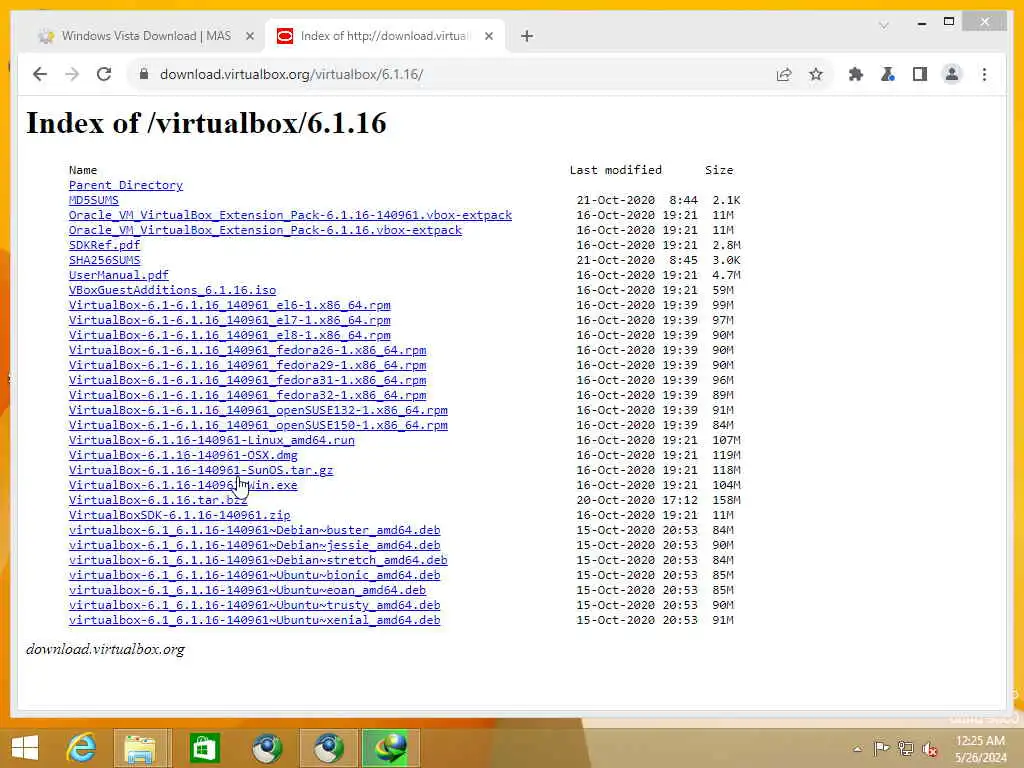
Task: Download the el8 x86_64 rpm package
Action: point(230,336)
